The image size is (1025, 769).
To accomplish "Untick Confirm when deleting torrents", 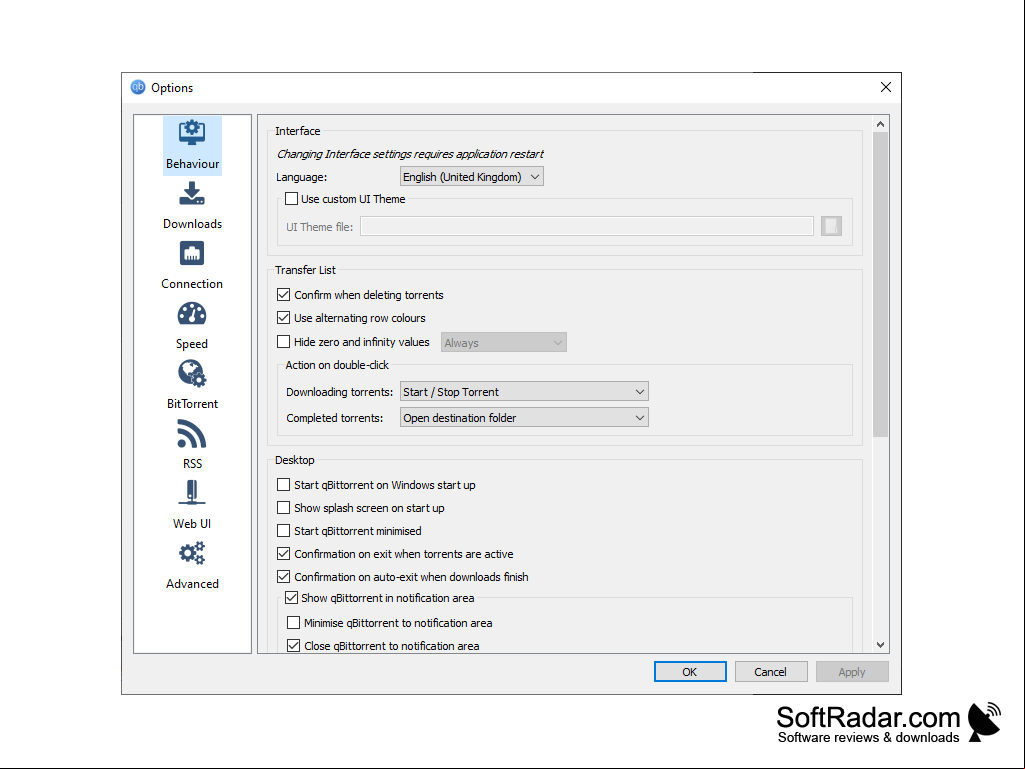I will pyautogui.click(x=284, y=295).
